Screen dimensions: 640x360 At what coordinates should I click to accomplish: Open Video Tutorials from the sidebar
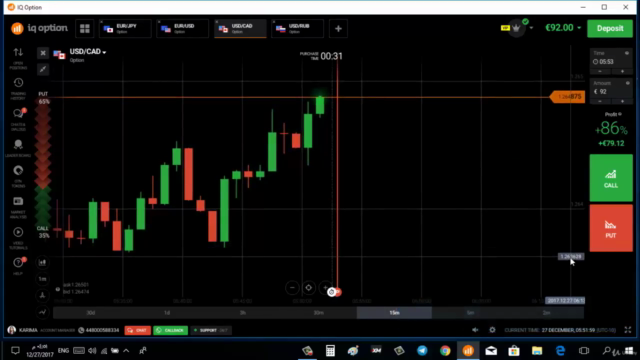click(18, 238)
